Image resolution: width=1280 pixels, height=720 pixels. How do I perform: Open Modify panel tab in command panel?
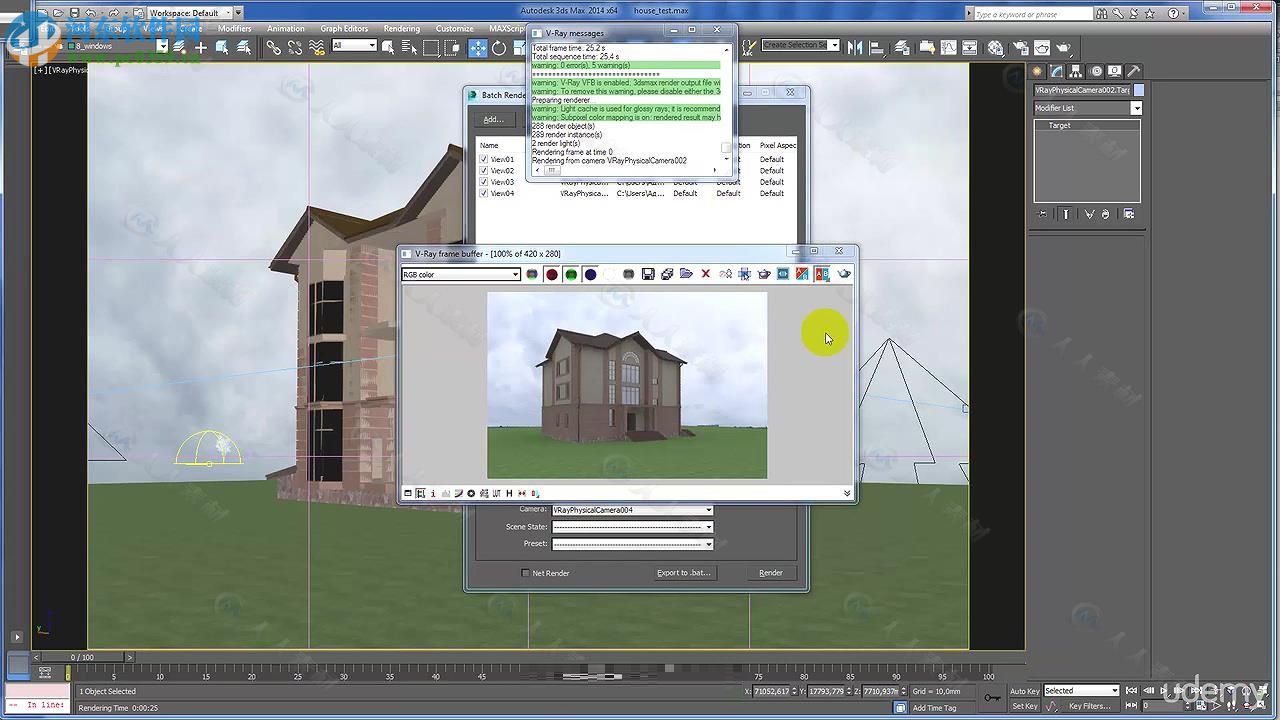(1057, 71)
